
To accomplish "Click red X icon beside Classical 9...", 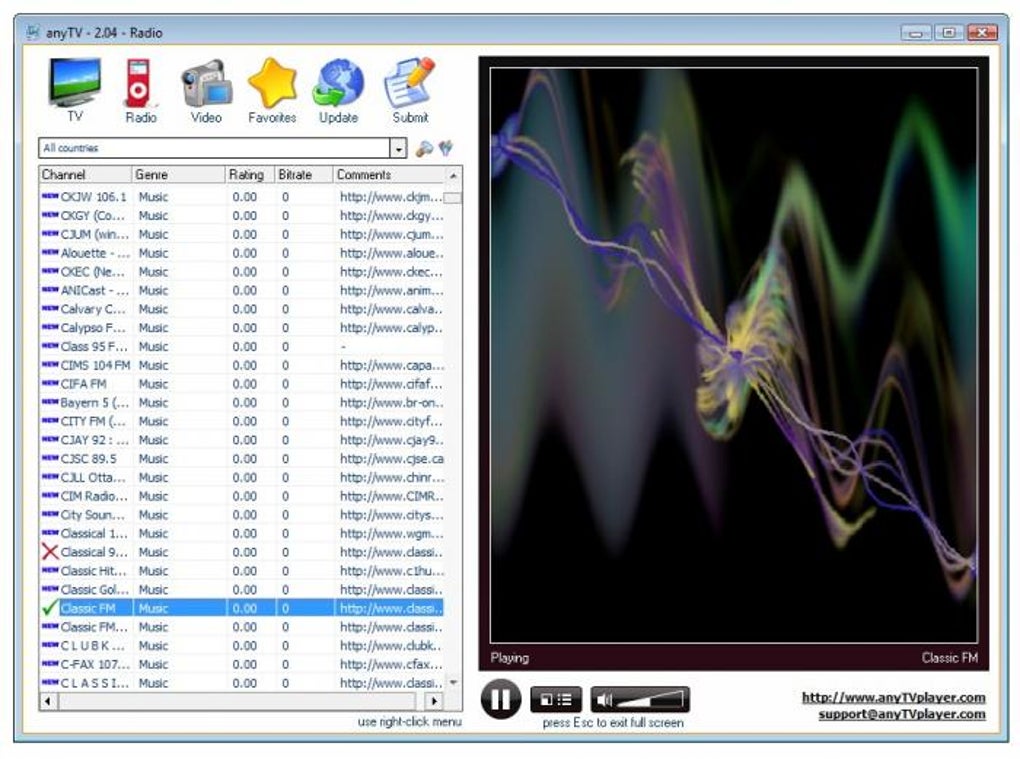I will pyautogui.click(x=49, y=552).
